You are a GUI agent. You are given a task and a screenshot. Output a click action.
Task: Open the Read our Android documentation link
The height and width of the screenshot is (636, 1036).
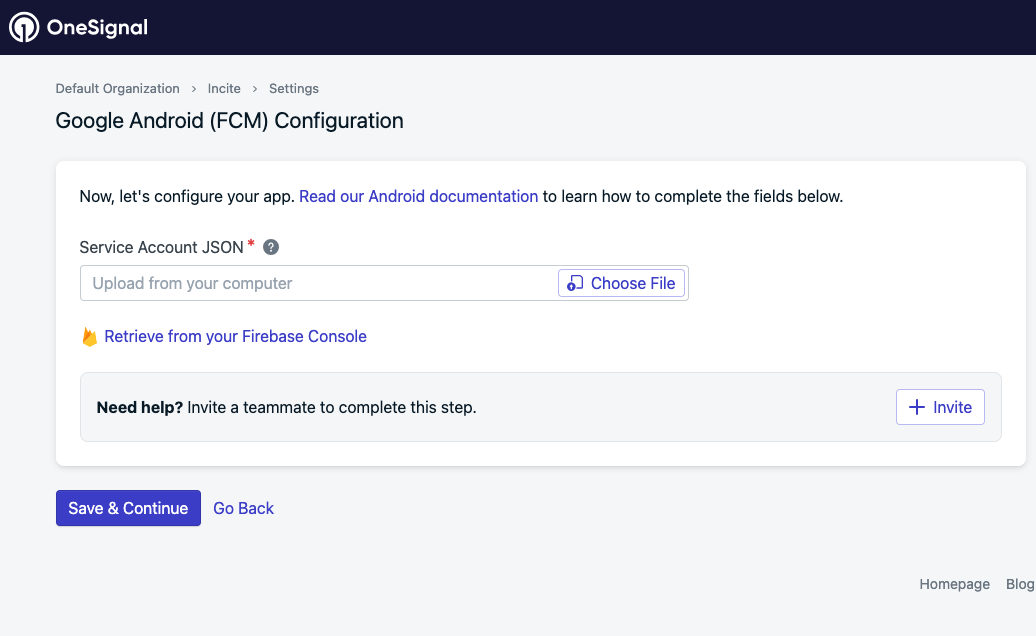[418, 197]
